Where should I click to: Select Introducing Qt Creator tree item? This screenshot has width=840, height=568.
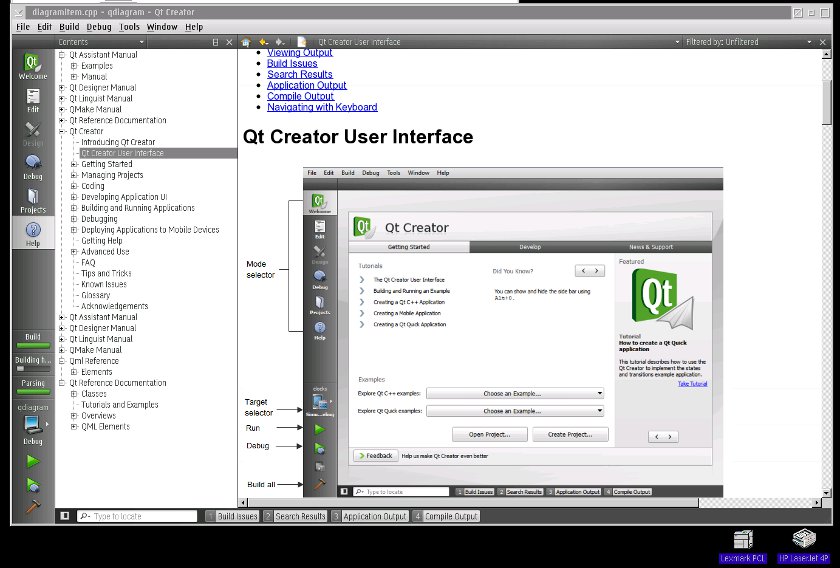(118, 142)
